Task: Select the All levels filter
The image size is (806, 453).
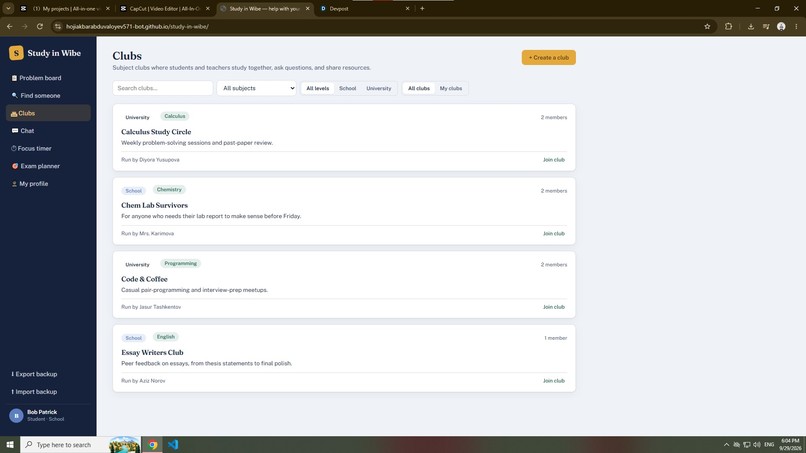Action: (317, 88)
